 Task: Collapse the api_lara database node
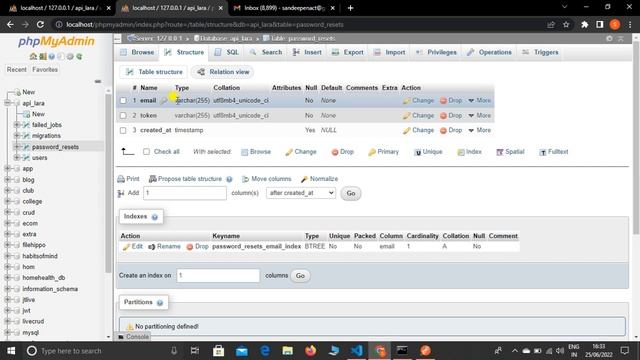click(x=7, y=103)
